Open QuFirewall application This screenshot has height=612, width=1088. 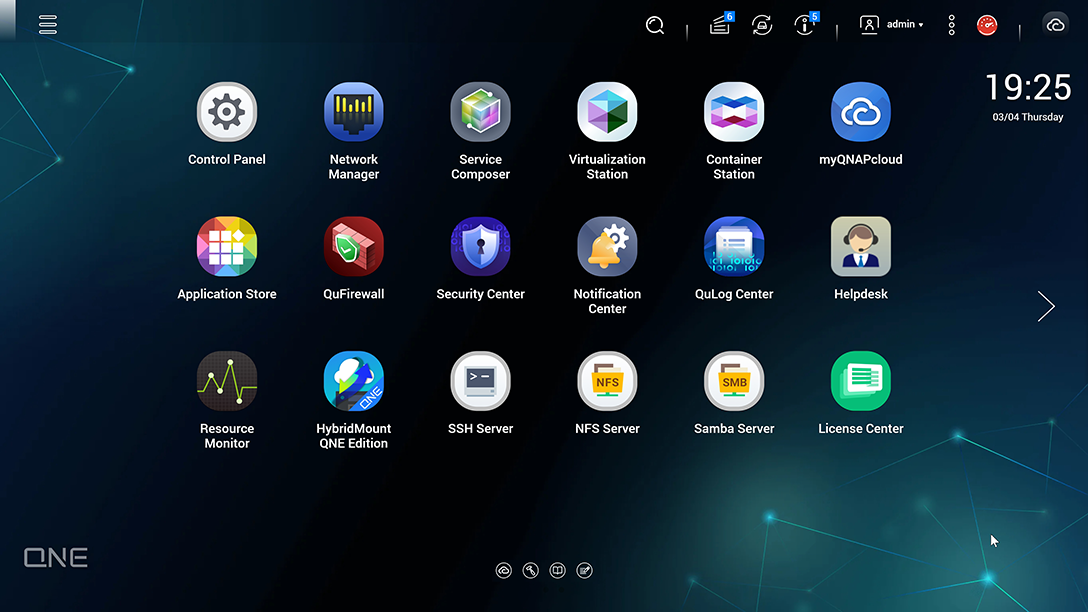pyautogui.click(x=354, y=247)
